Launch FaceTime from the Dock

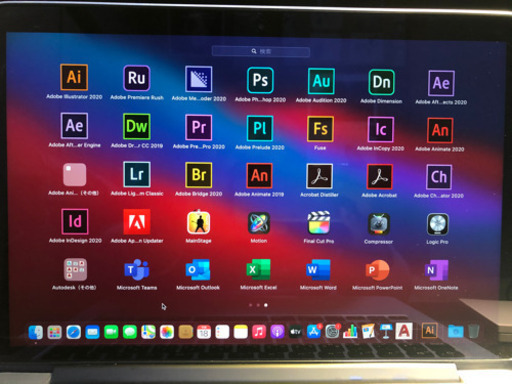[x=111, y=332]
